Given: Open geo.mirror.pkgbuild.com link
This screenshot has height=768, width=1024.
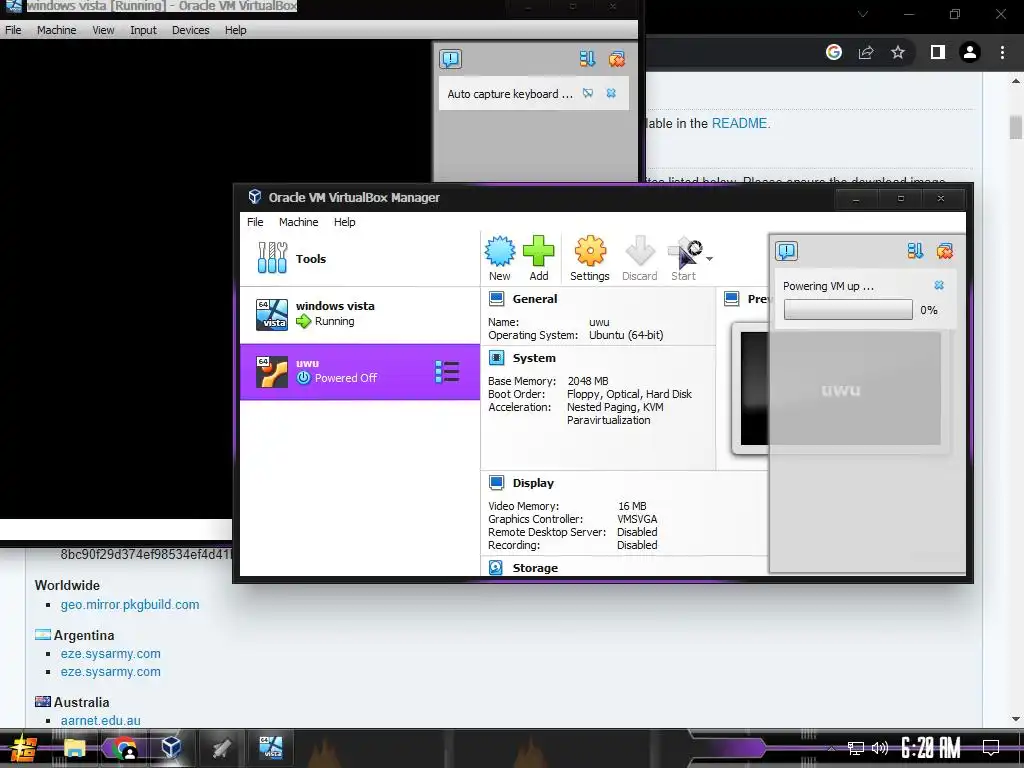Looking at the screenshot, I should click(x=130, y=605).
